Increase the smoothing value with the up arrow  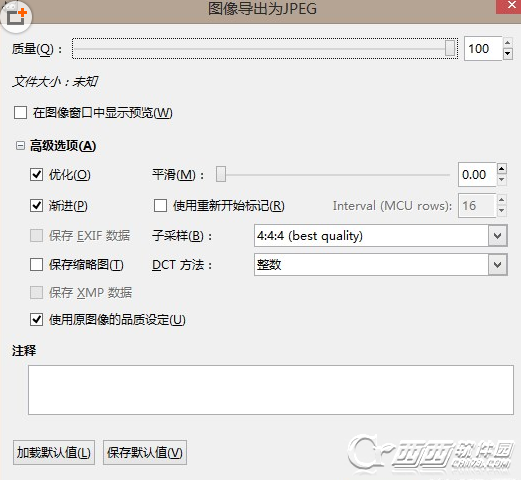502,168
